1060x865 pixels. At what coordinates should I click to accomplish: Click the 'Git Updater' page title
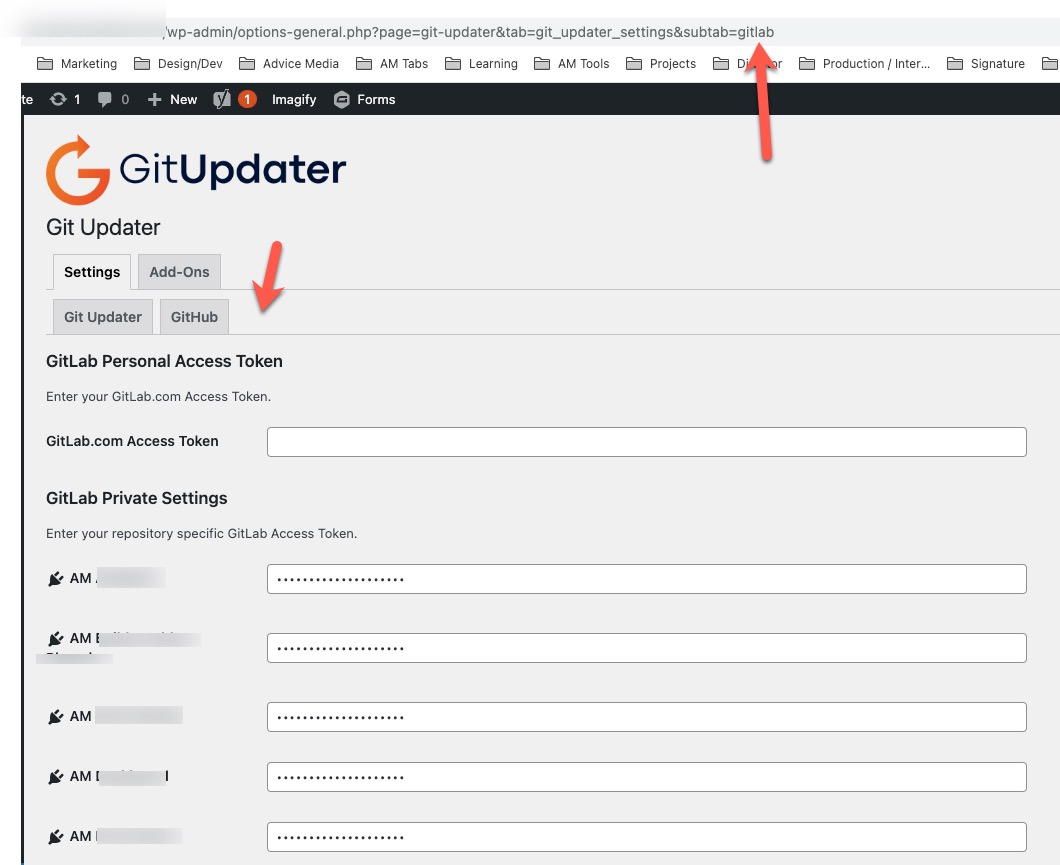point(103,227)
